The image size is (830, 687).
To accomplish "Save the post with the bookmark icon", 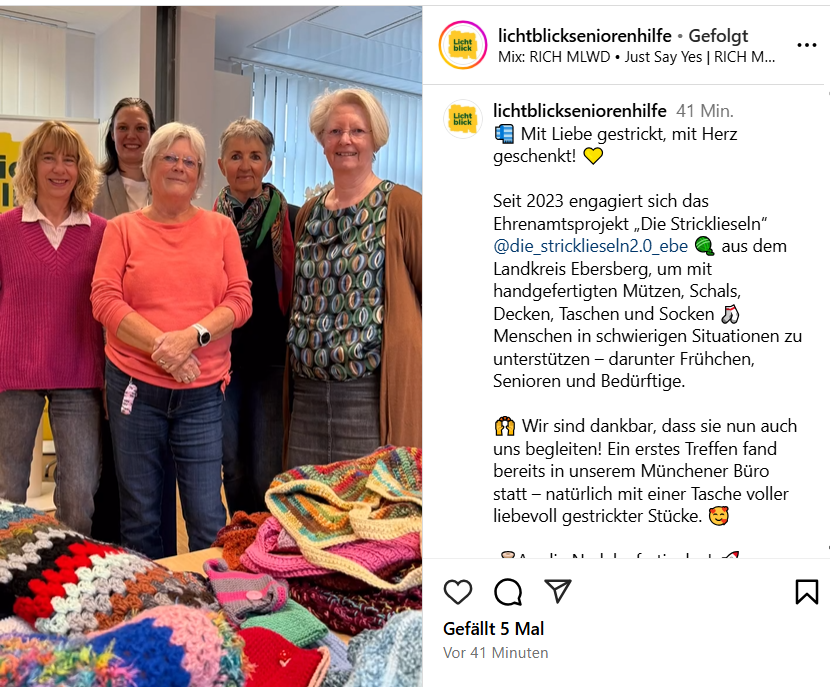I will (807, 591).
